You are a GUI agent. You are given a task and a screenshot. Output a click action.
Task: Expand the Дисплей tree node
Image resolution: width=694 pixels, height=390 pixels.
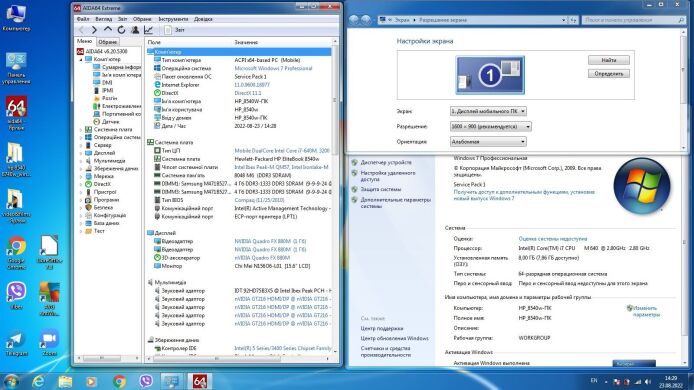click(x=81, y=153)
